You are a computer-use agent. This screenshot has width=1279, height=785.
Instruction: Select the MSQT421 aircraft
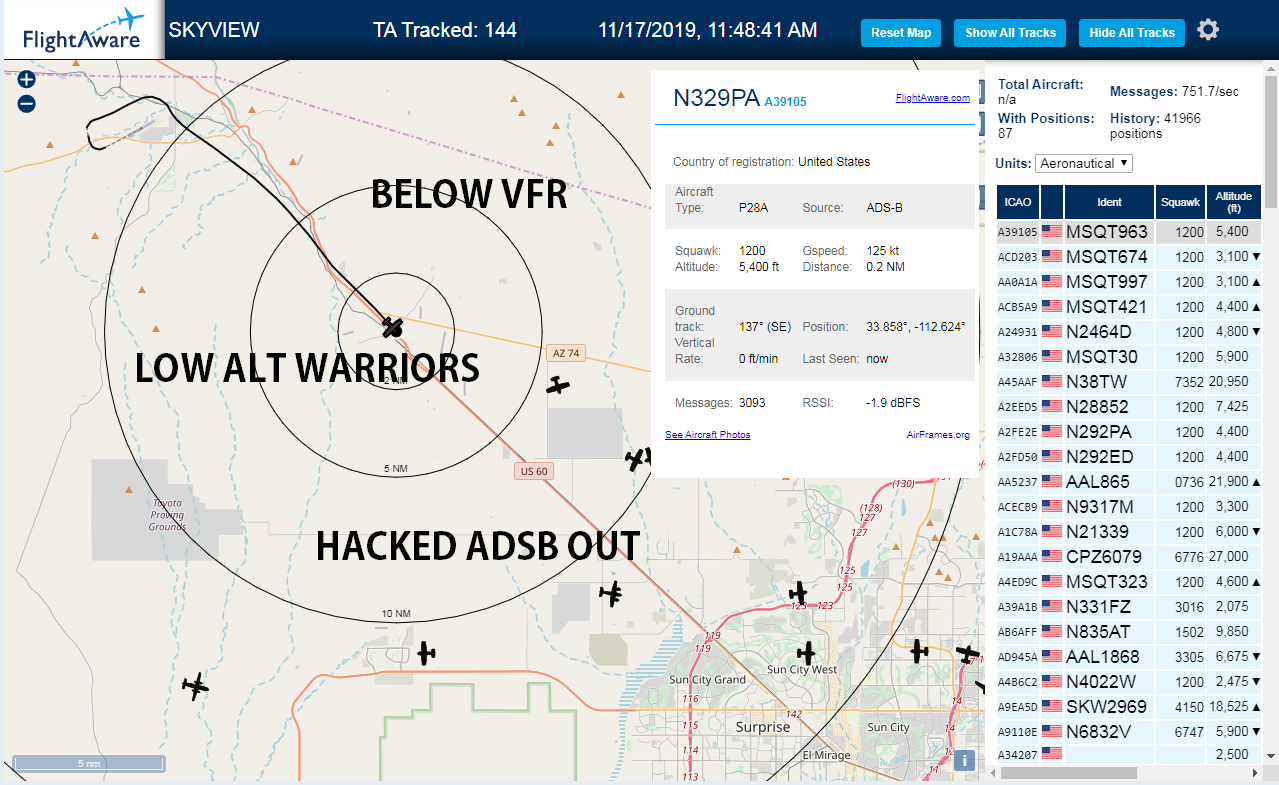pyautogui.click(x=1128, y=307)
